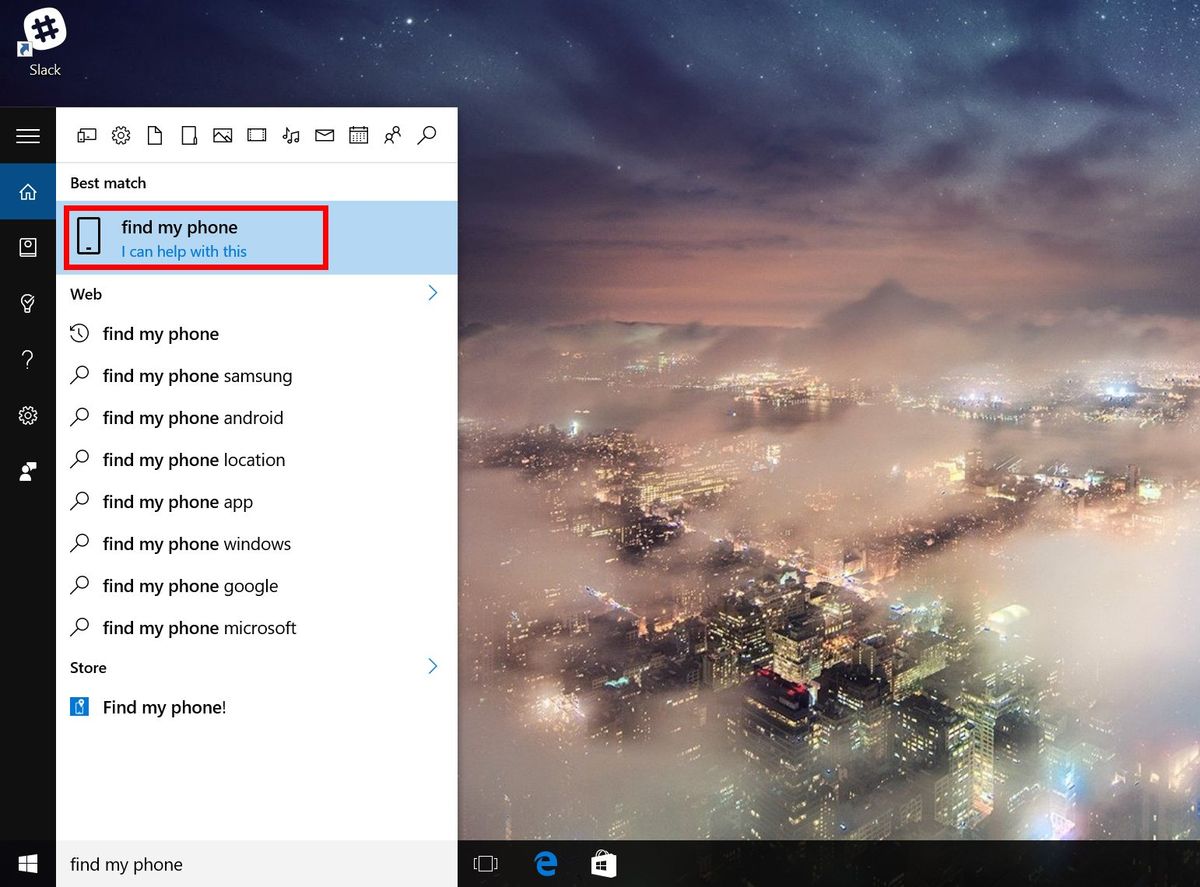The height and width of the screenshot is (887, 1200).
Task: Open Cortana's Home in the sidebar
Action: coord(28,191)
